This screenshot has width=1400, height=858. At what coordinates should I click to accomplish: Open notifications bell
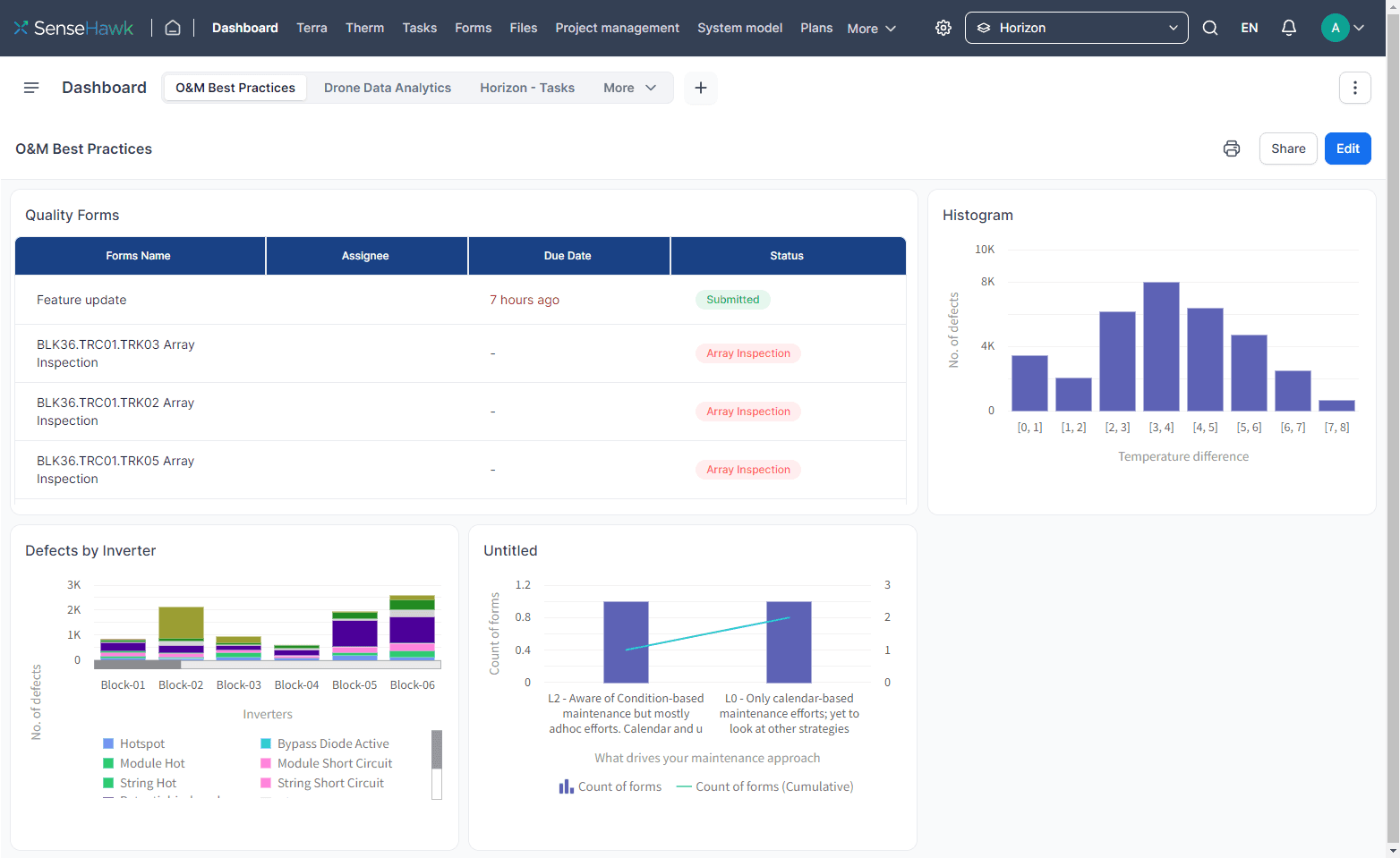1289,28
